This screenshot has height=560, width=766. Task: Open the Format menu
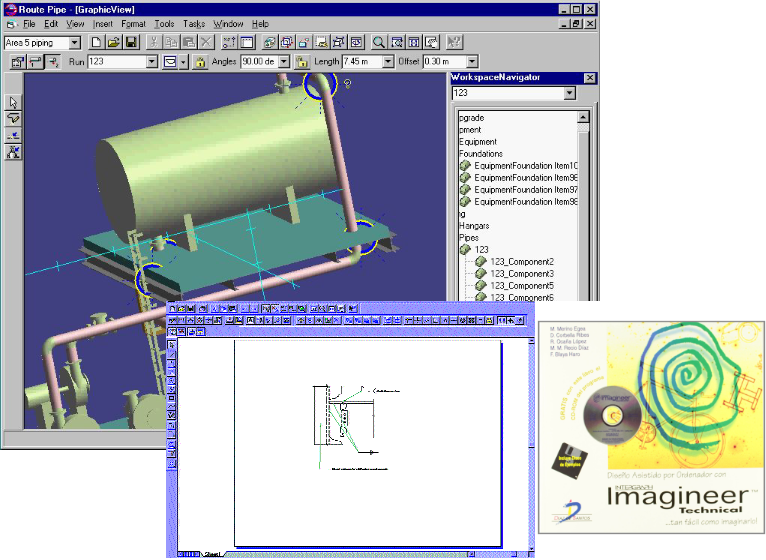133,23
